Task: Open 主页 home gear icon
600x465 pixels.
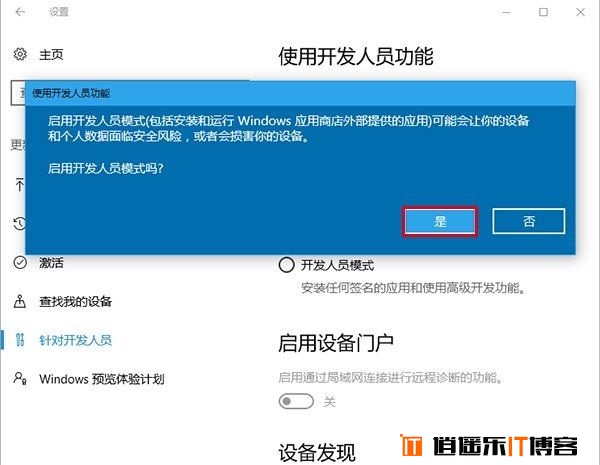Action: pos(20,54)
